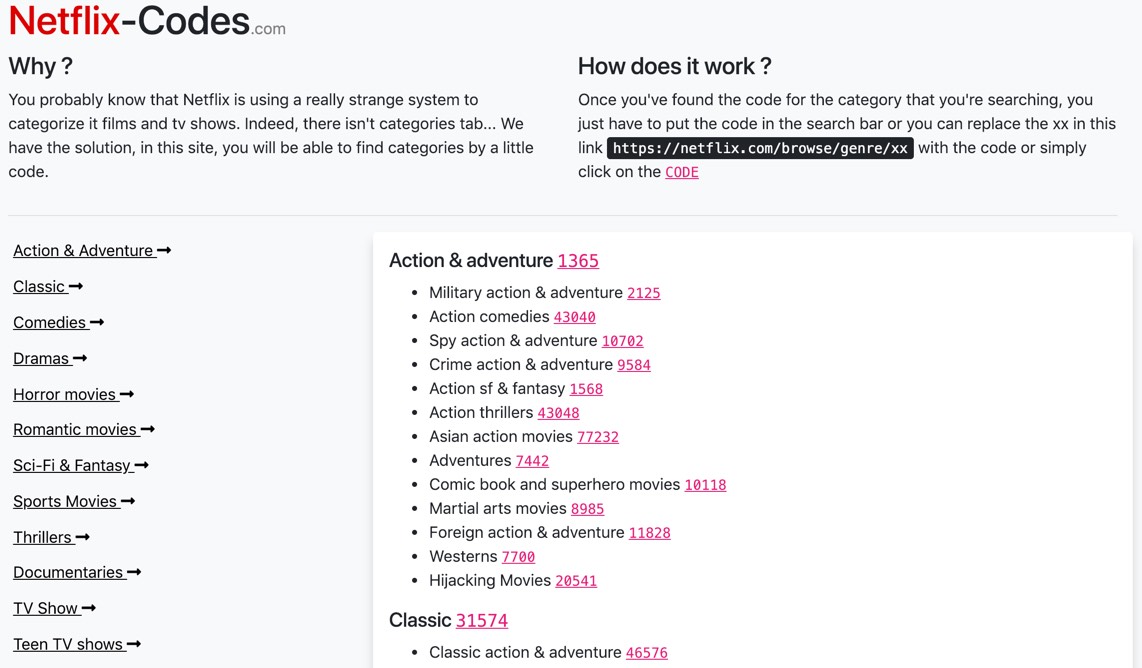
Task: Follow the Westerns code 7700 link
Action: pyautogui.click(x=518, y=557)
